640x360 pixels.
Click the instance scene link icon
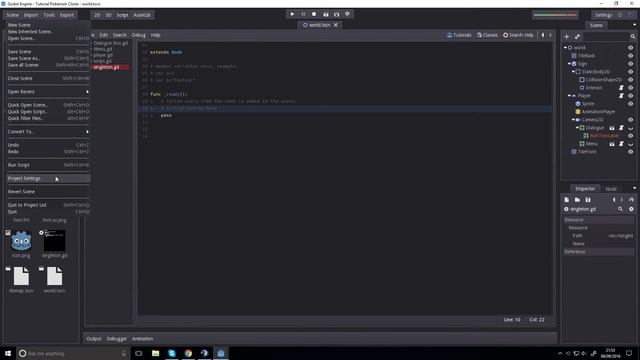pyautogui.click(x=577, y=37)
